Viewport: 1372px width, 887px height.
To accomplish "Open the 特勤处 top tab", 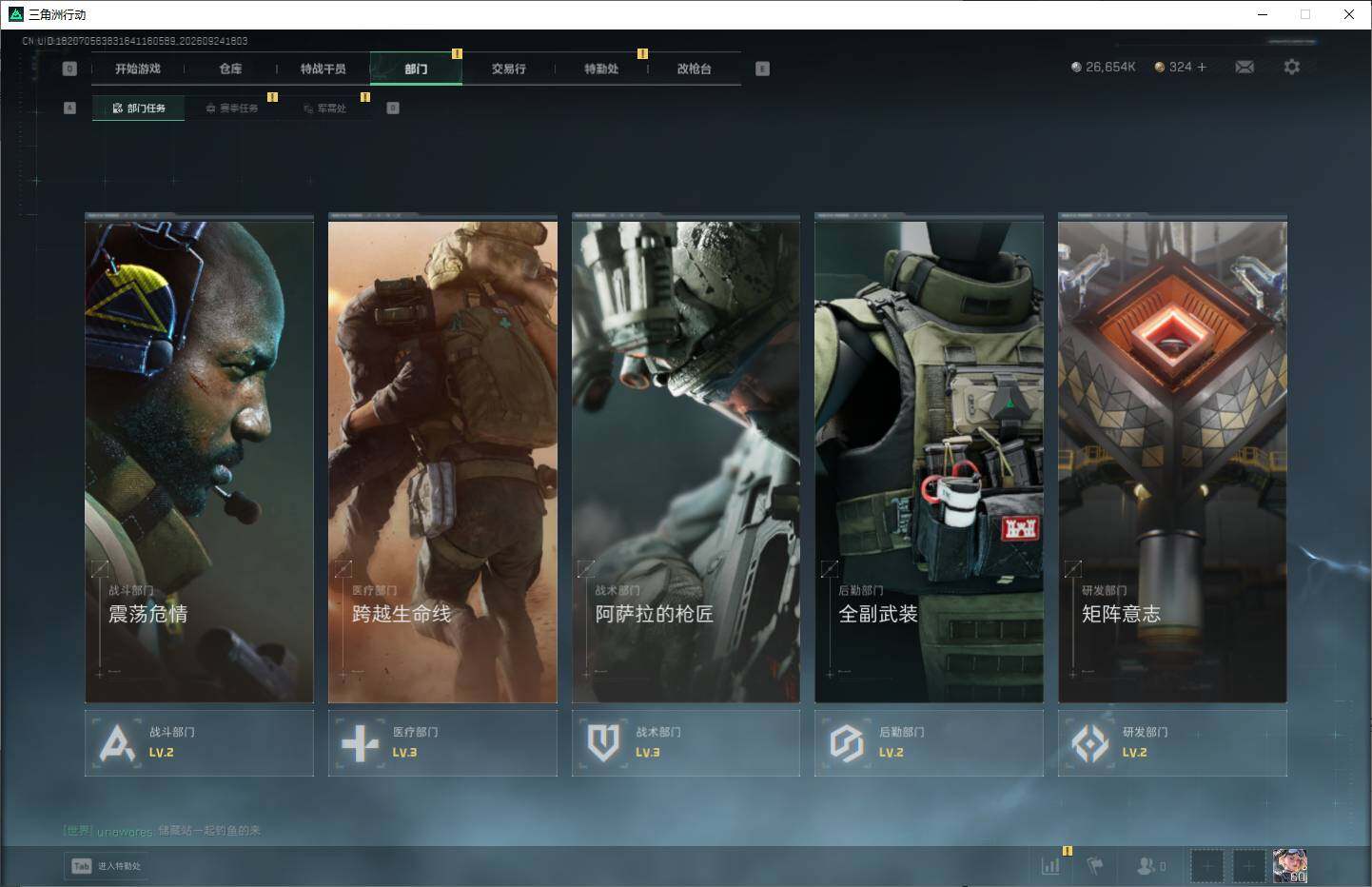I will (x=601, y=69).
